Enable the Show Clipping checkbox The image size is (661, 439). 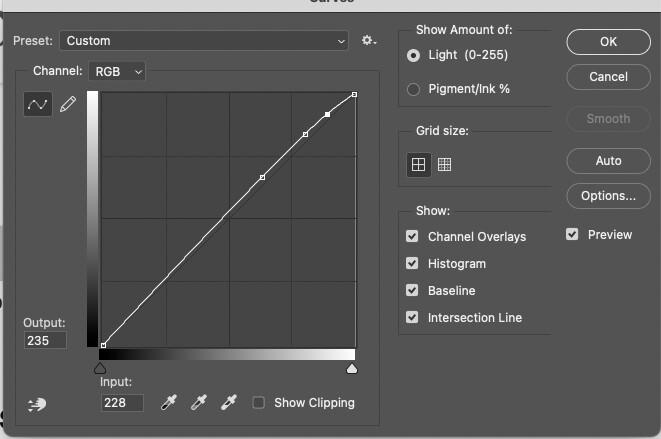click(259, 403)
